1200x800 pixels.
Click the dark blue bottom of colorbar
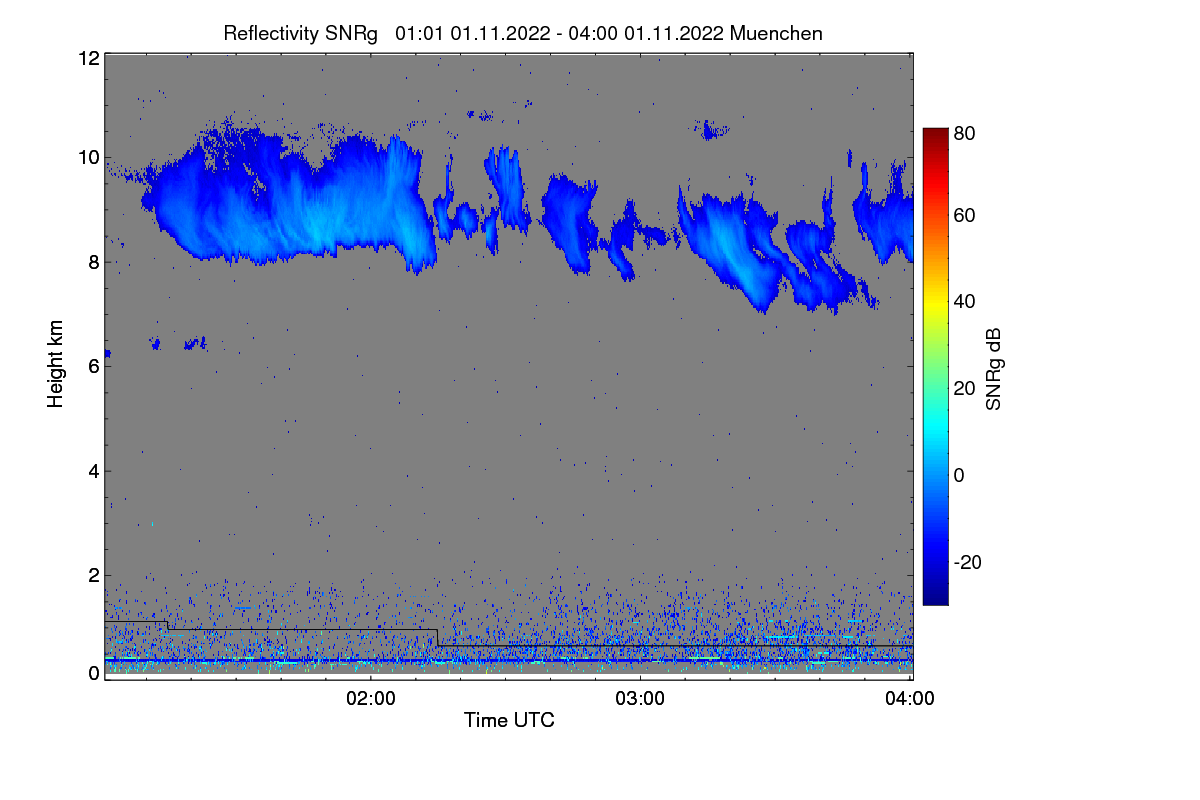(x=934, y=595)
